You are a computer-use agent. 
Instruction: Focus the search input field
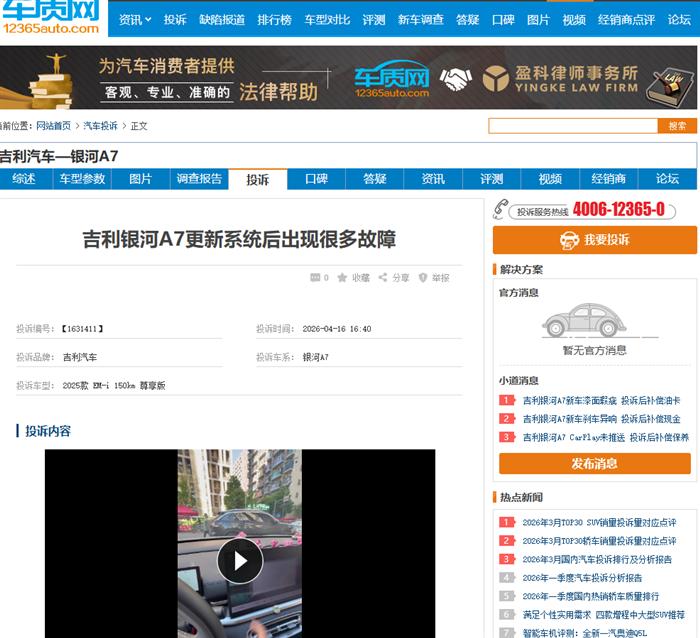pos(572,126)
